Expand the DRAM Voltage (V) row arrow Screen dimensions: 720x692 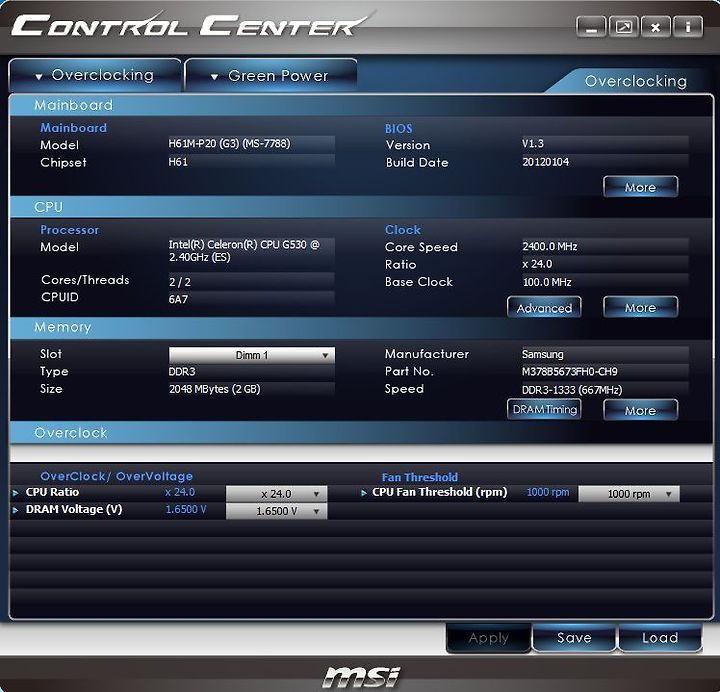coord(16,510)
